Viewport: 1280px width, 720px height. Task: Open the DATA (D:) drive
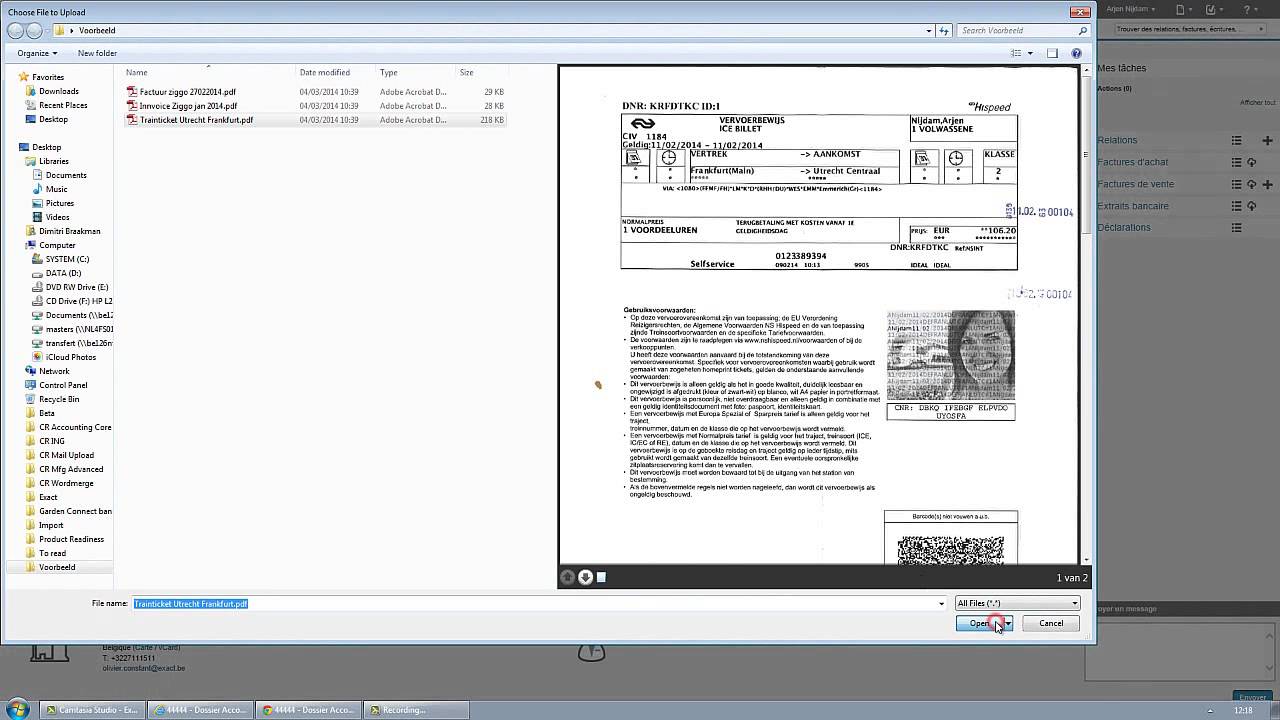pos(63,273)
